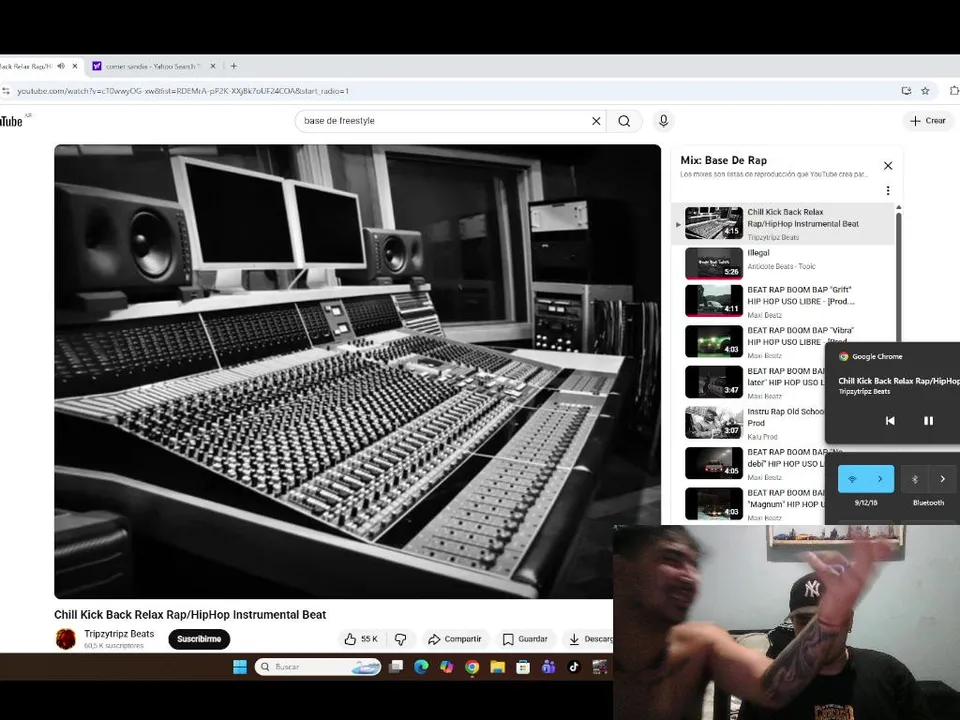This screenshot has width=960, height=720.
Task: Close the YouTube browser tab
Action: point(75,66)
